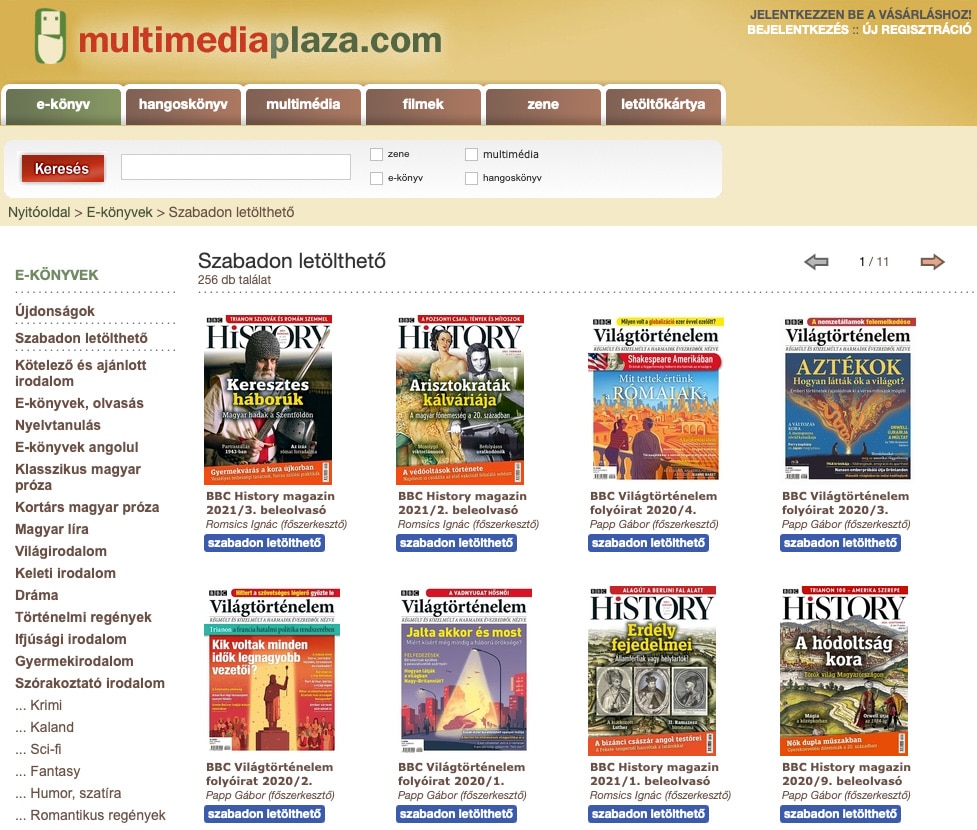Open the filmek tab
This screenshot has height=830, width=977.
[x=423, y=105]
